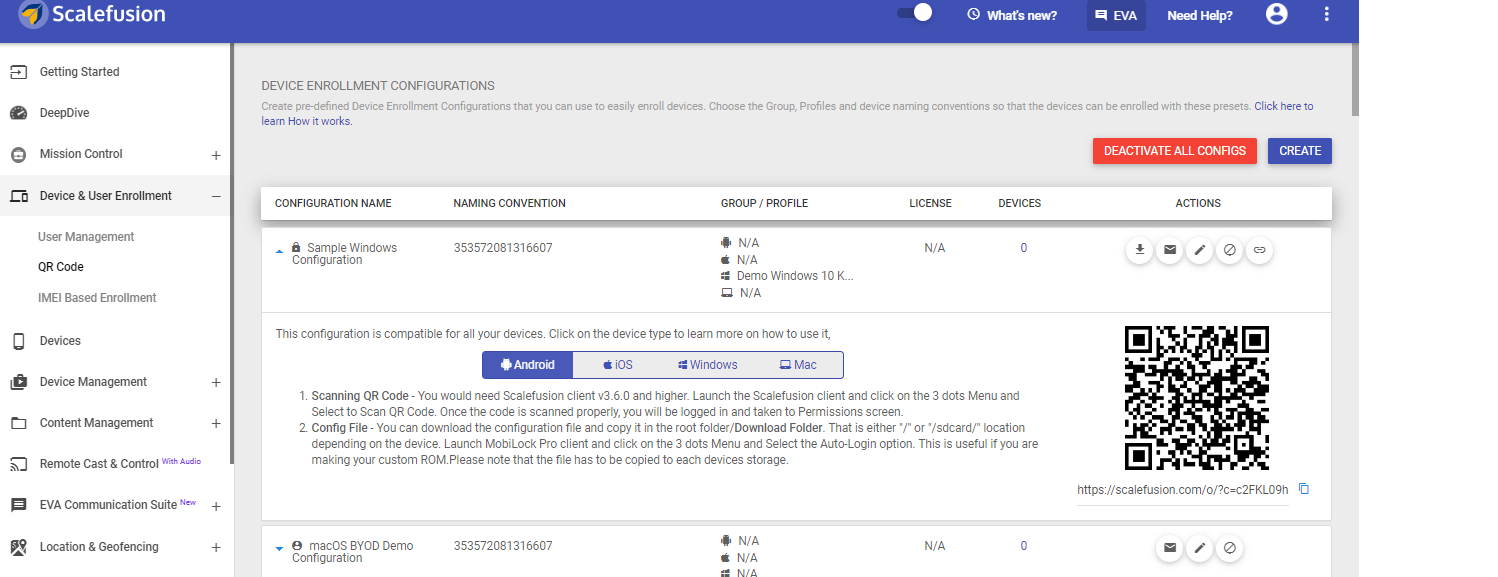This screenshot has width=1498, height=577.
Task: Click the Getting Started sidebar icon
Action: [x=18, y=72]
